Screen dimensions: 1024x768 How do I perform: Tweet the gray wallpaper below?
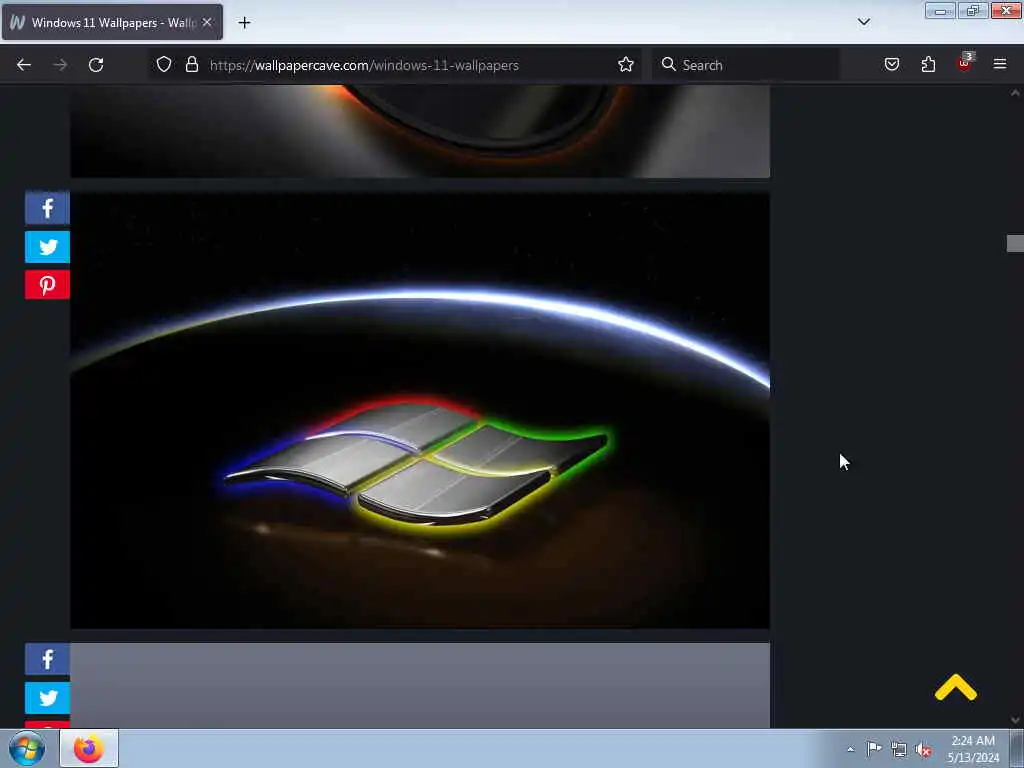tap(47, 698)
